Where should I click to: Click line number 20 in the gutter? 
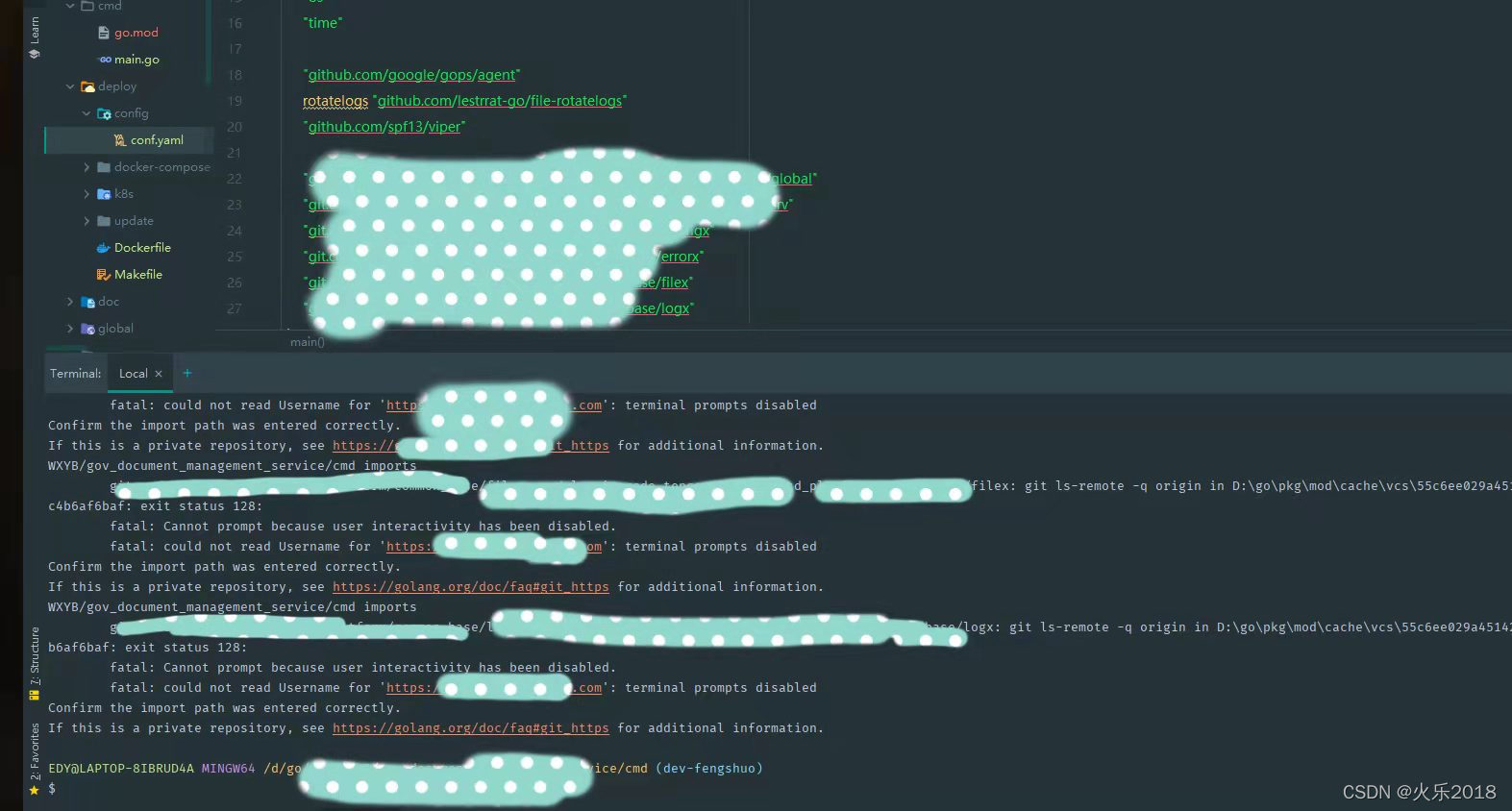(235, 127)
